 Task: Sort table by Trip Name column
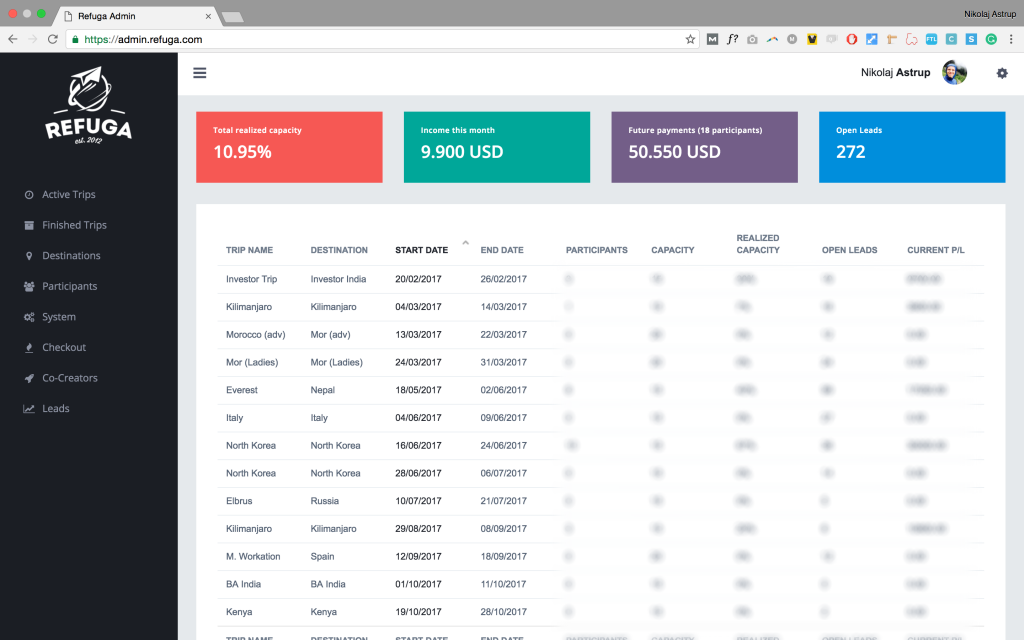[249, 250]
